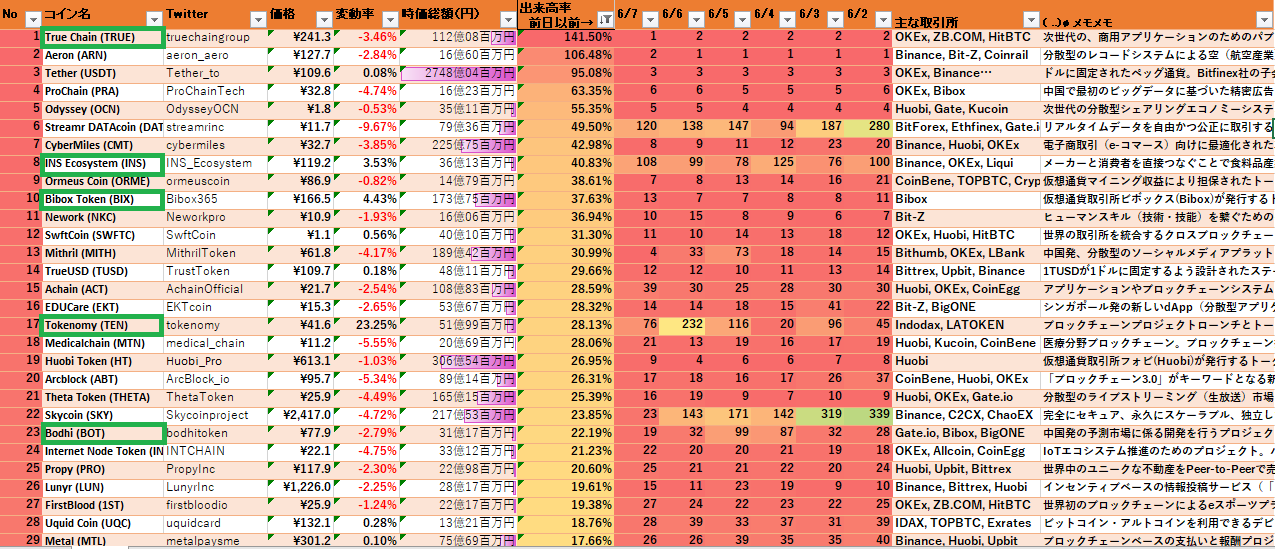The width and height of the screenshot is (1275, 549).
Task: Open the 時価総額(円) filter button
Action: (506, 19)
